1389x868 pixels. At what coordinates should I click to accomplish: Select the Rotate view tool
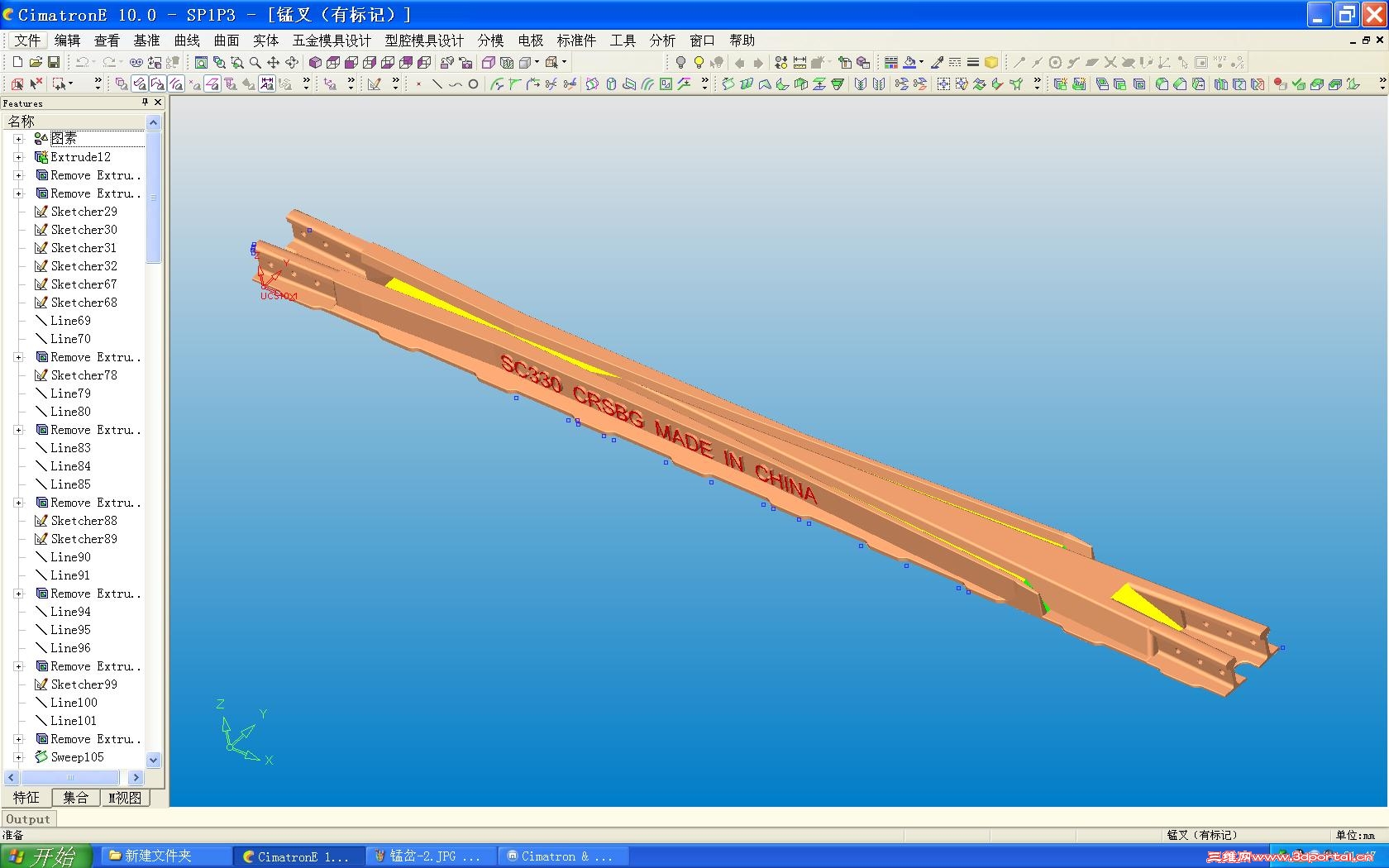(x=291, y=62)
